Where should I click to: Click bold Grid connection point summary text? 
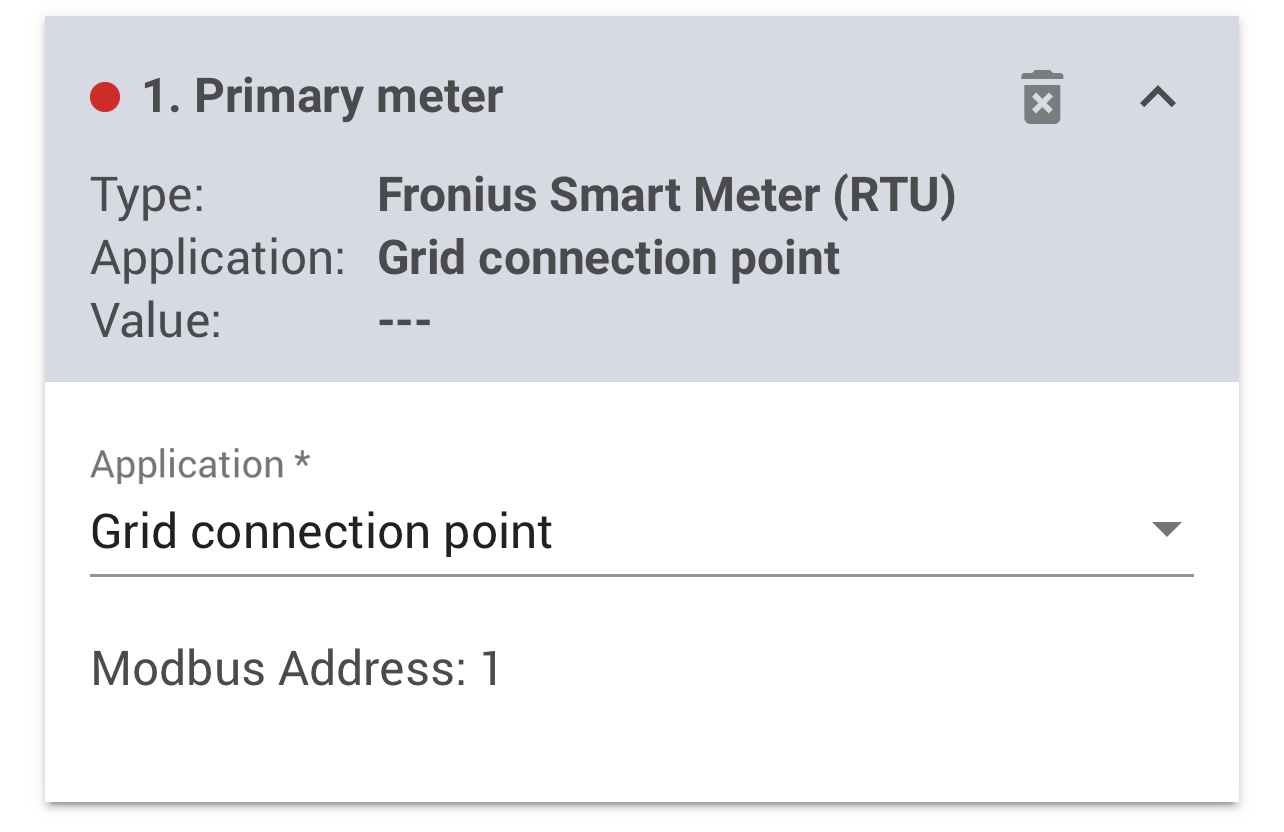tap(608, 258)
